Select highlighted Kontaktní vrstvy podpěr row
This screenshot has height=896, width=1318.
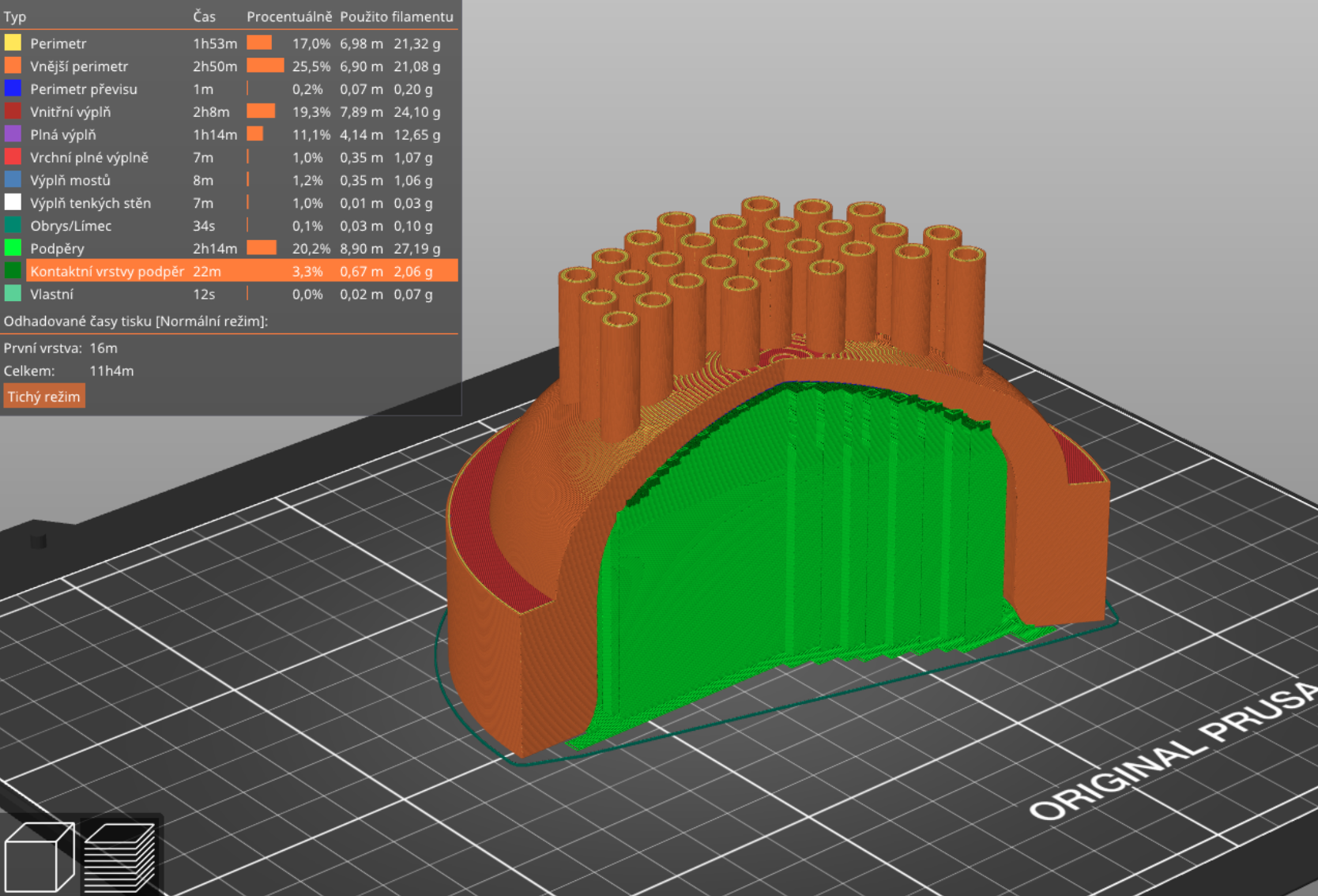243,271
